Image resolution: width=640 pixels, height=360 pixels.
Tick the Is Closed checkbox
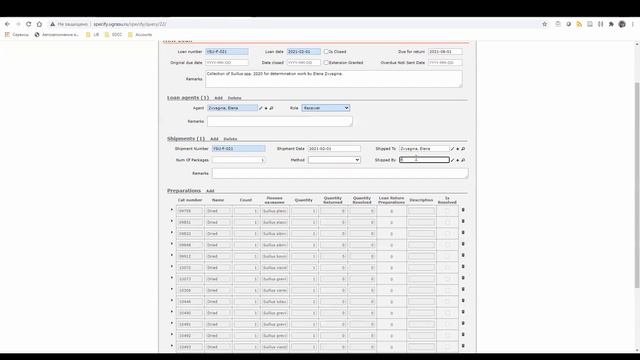326,52
